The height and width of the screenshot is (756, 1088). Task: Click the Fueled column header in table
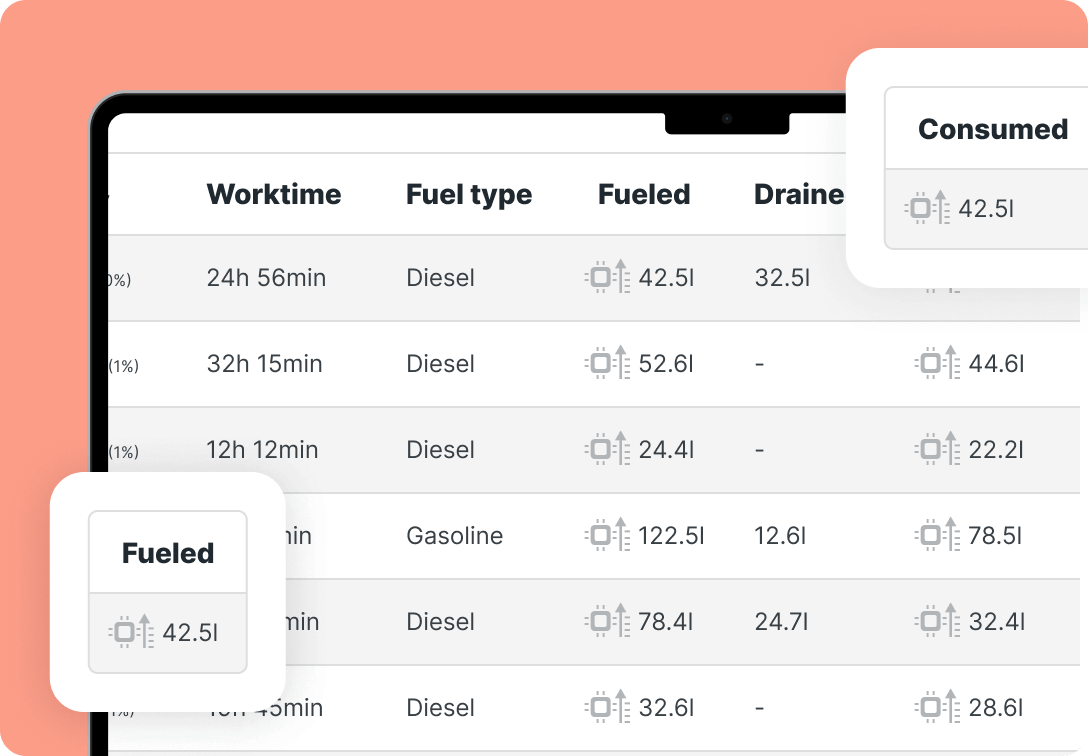coord(644,194)
